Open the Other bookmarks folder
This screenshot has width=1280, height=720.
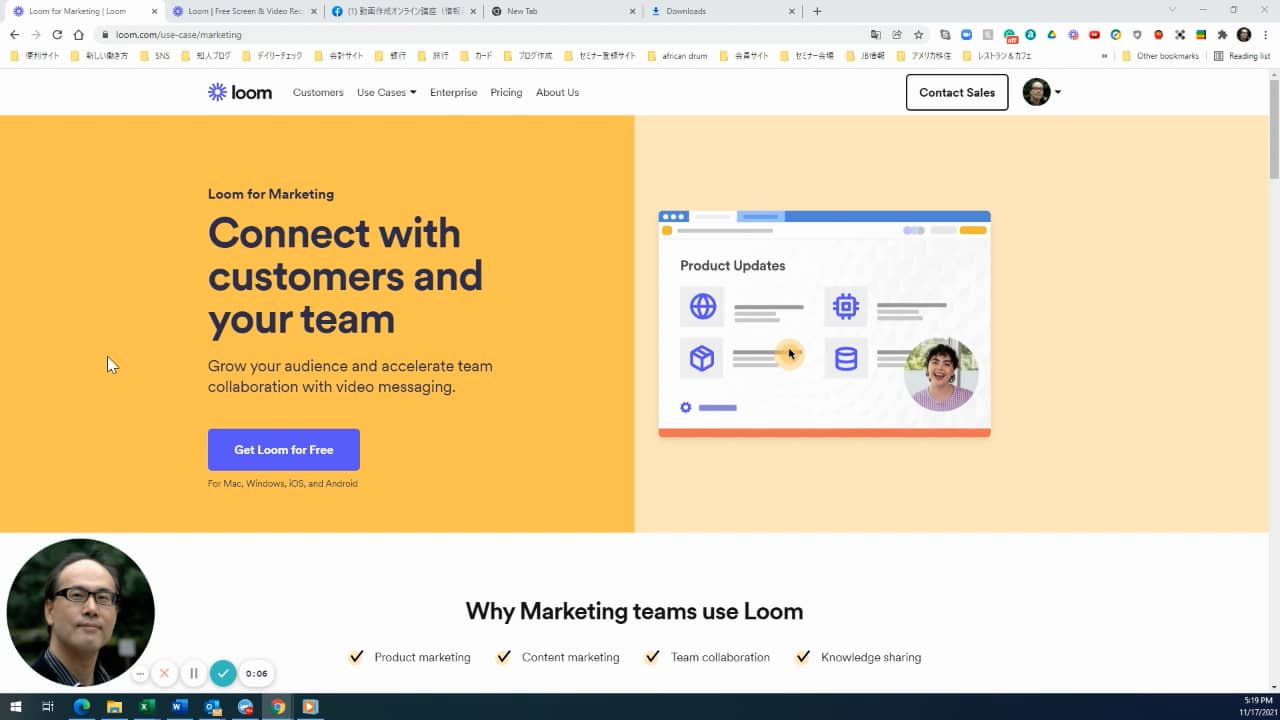1160,56
